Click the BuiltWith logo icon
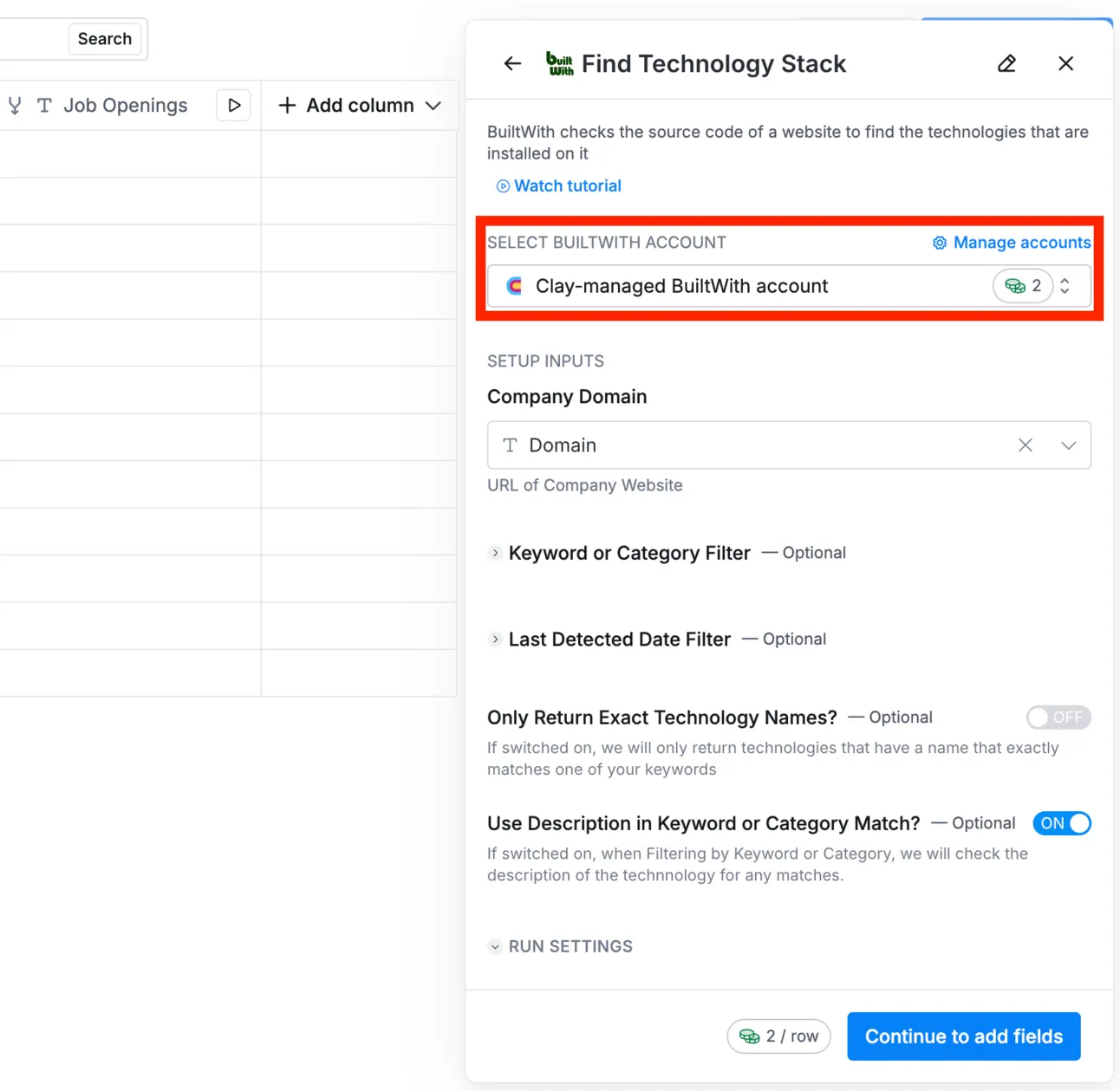Screen dimensions: 1120x1091 pyautogui.click(x=560, y=63)
